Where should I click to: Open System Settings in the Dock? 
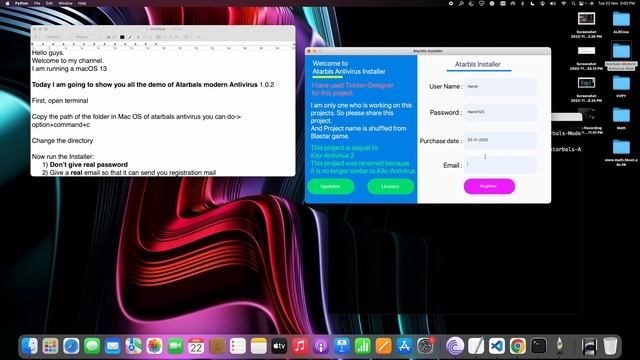425,347
